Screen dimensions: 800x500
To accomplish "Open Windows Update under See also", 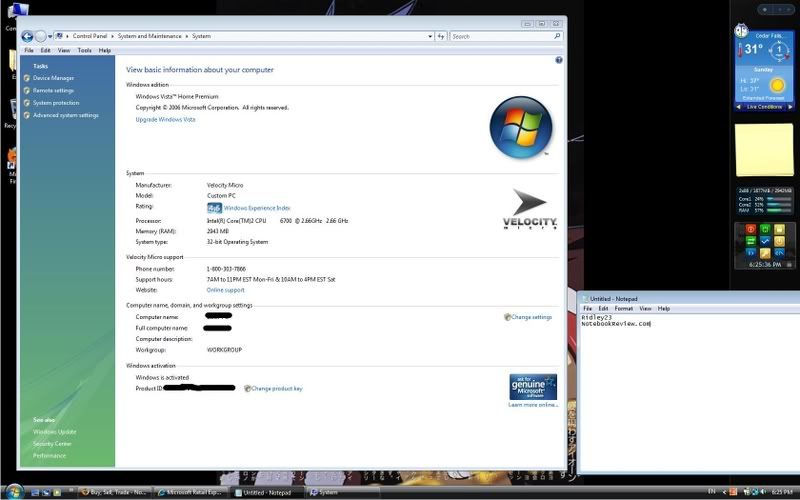I will point(55,432).
